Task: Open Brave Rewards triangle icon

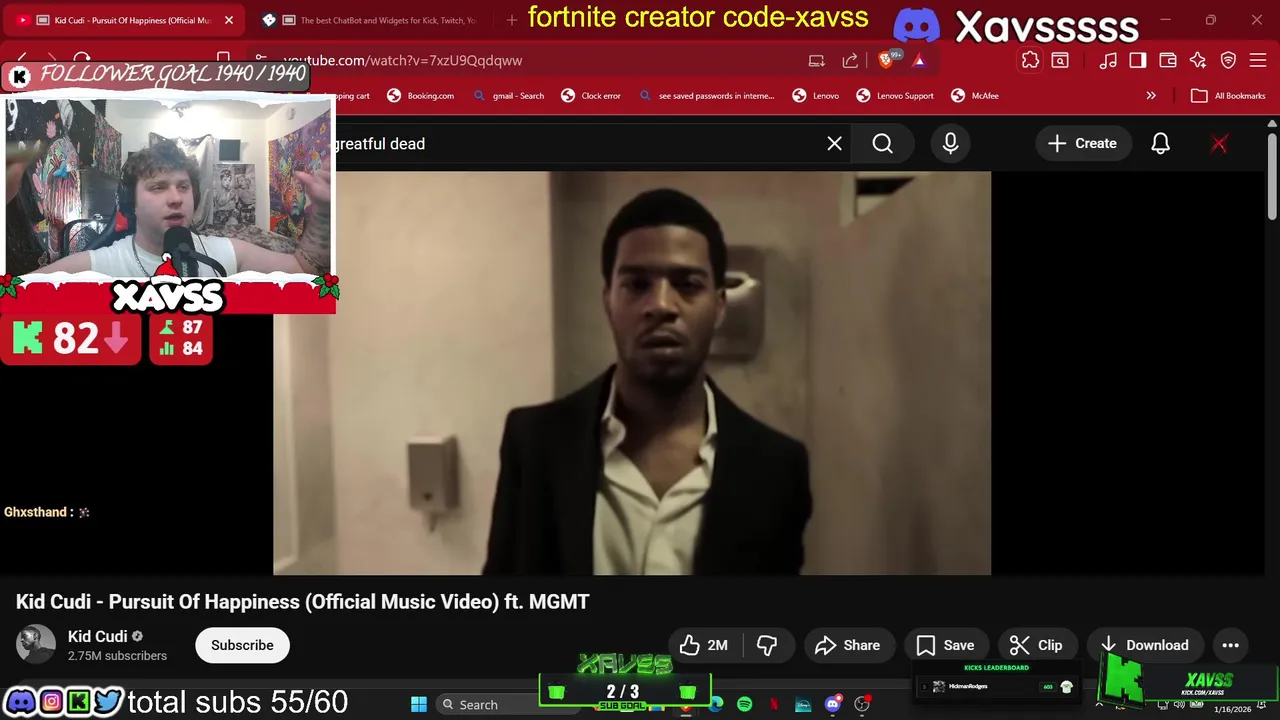Action: [919, 60]
